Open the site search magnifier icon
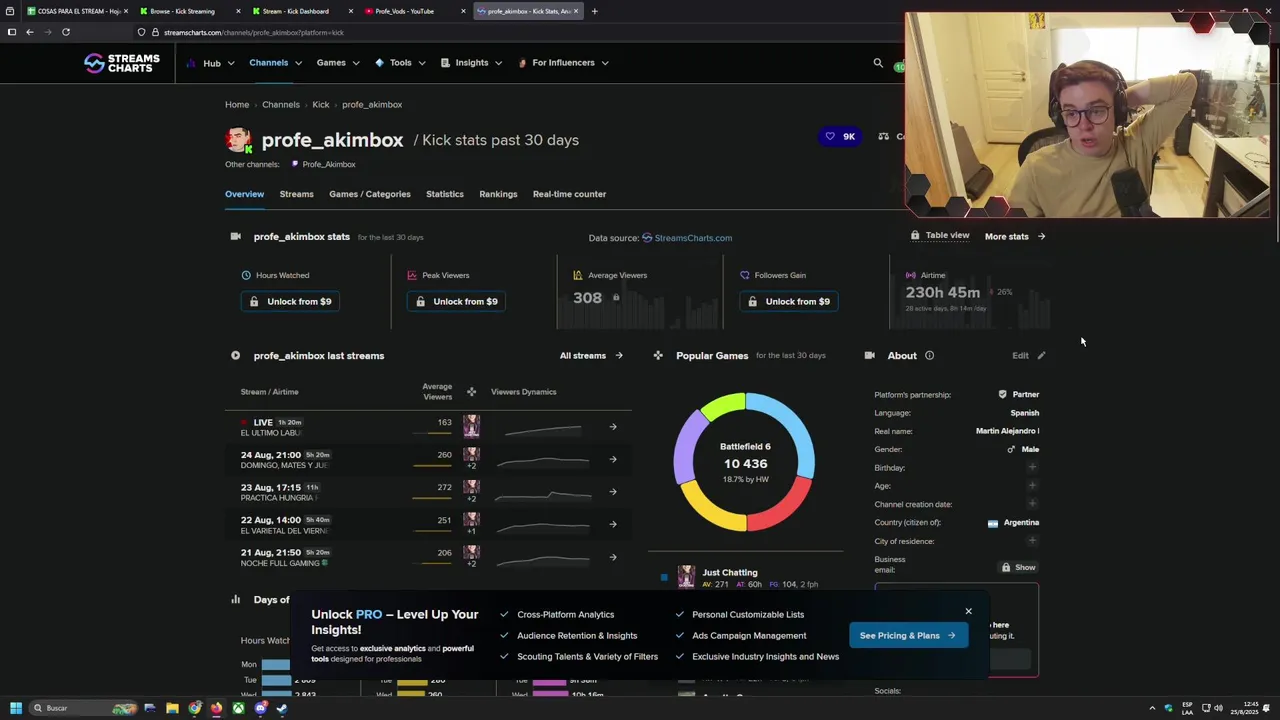 tap(878, 63)
